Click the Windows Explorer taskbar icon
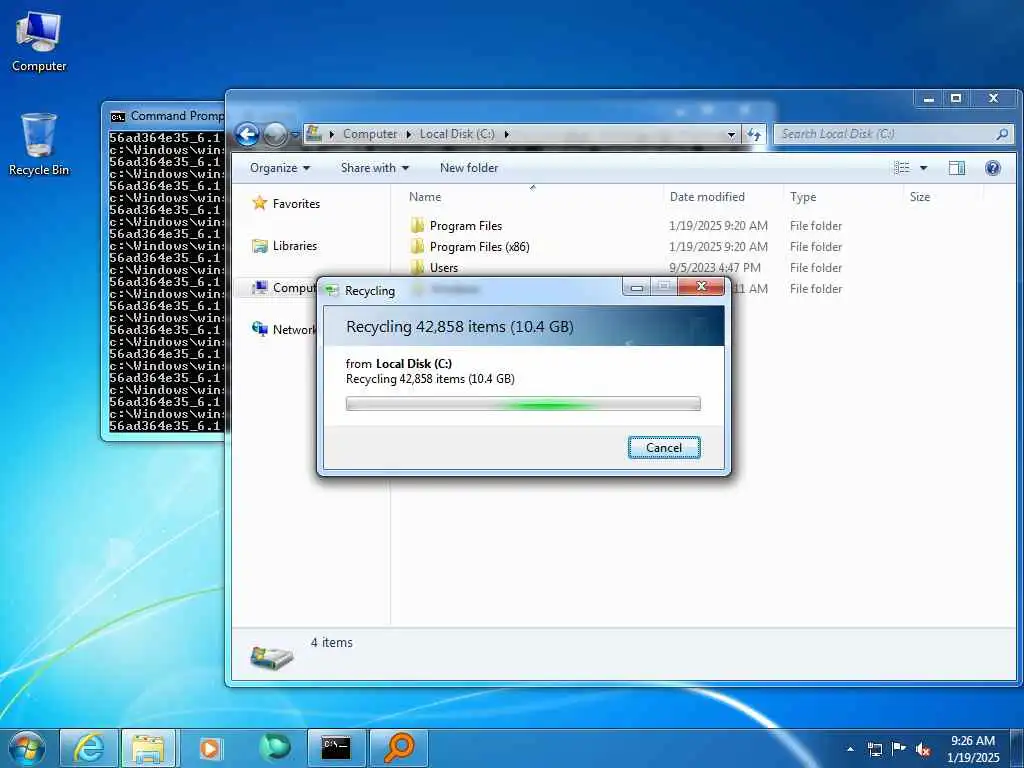The height and width of the screenshot is (768, 1024). [148, 748]
